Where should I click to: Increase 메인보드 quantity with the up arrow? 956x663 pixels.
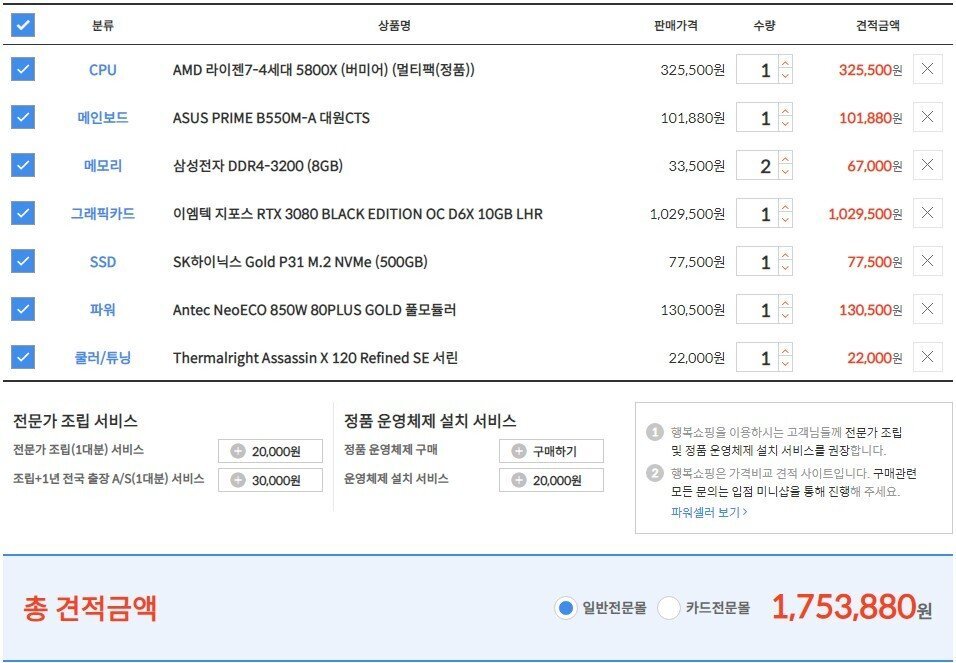(x=785, y=110)
